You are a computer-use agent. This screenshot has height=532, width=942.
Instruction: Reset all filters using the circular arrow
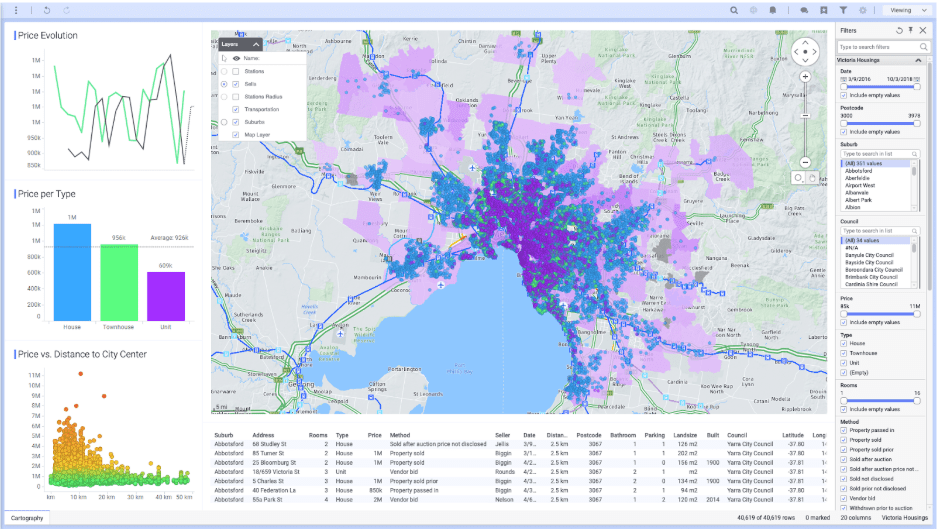point(899,30)
